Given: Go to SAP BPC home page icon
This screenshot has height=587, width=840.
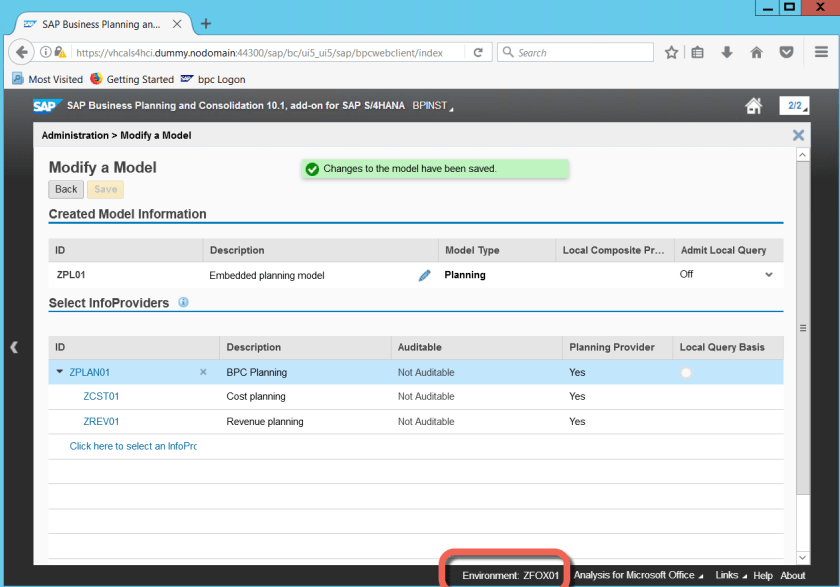Looking at the screenshot, I should pos(754,106).
